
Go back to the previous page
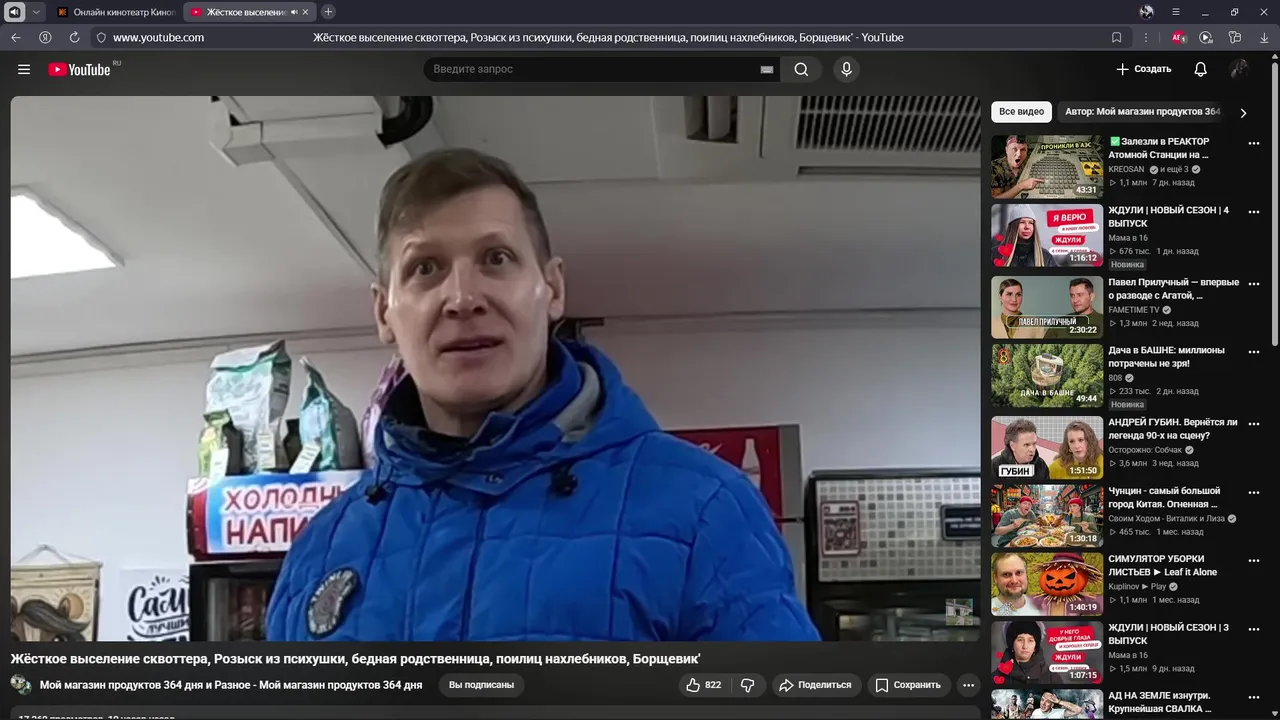click(x=16, y=37)
